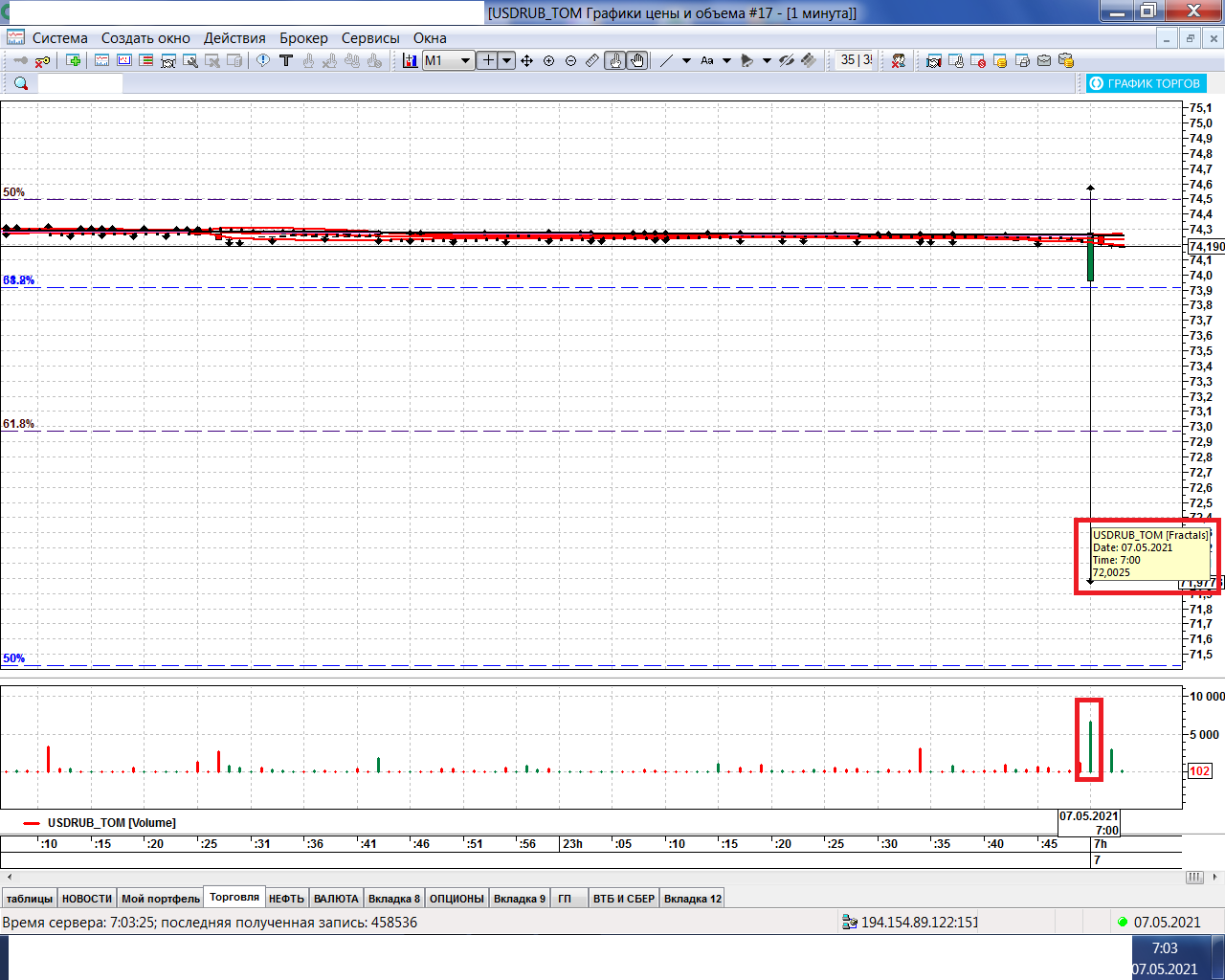Expand the Aa text tool dropdown arrow

pos(726,60)
